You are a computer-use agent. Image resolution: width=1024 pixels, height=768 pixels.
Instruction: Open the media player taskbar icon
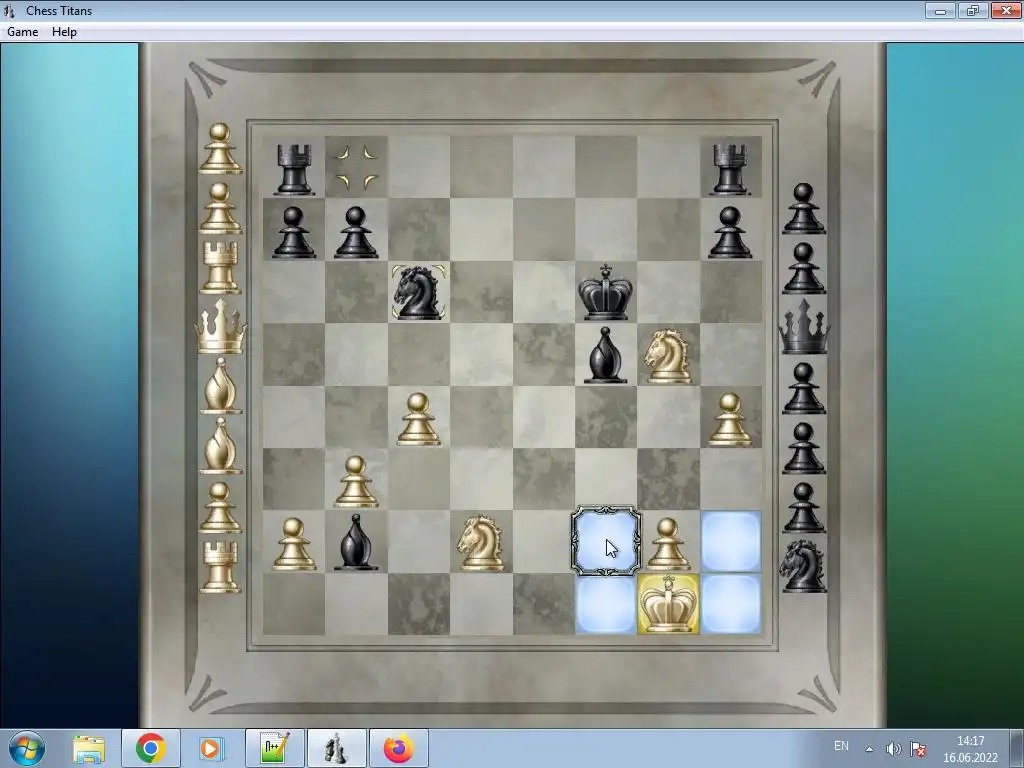(212, 748)
